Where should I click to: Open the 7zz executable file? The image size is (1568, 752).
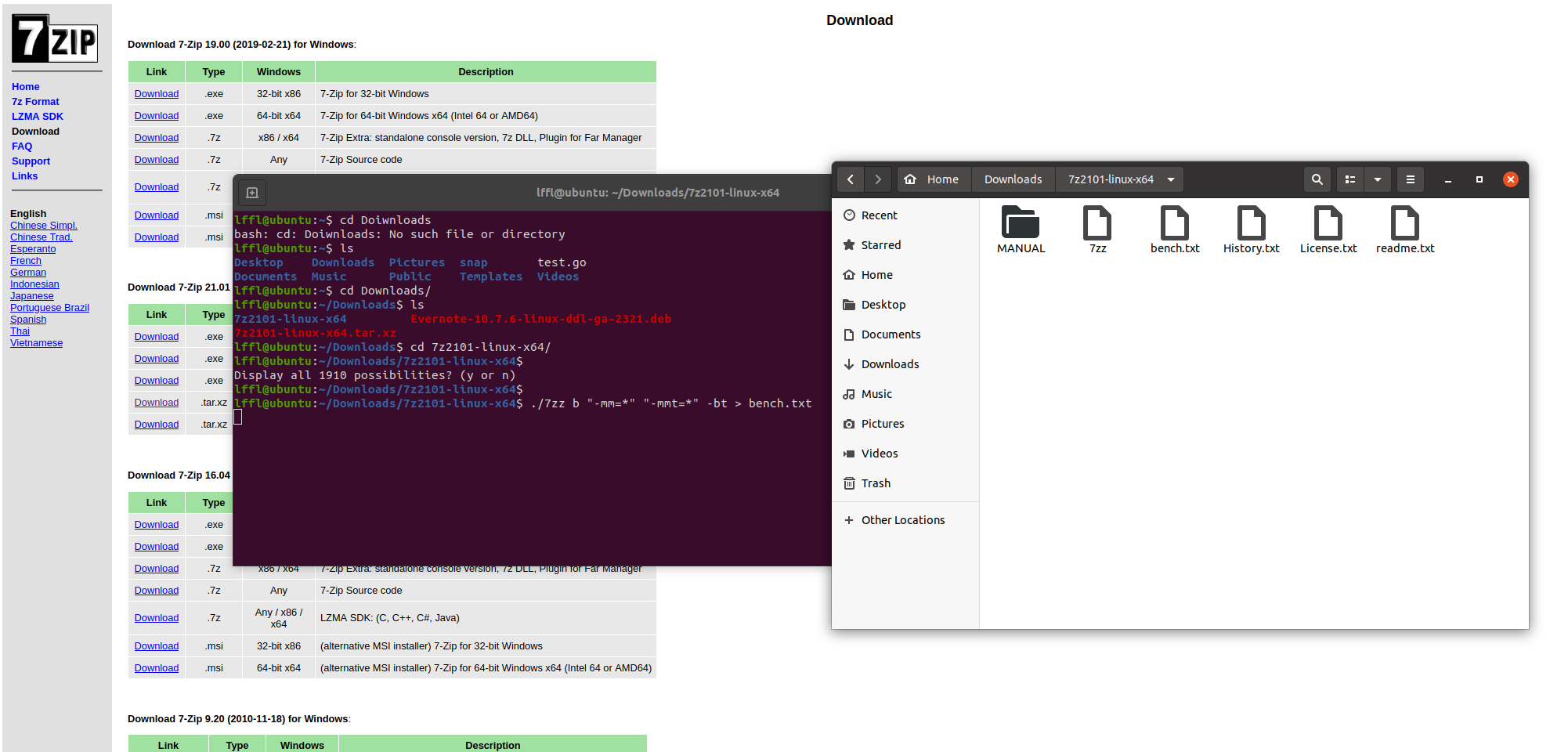(x=1097, y=228)
